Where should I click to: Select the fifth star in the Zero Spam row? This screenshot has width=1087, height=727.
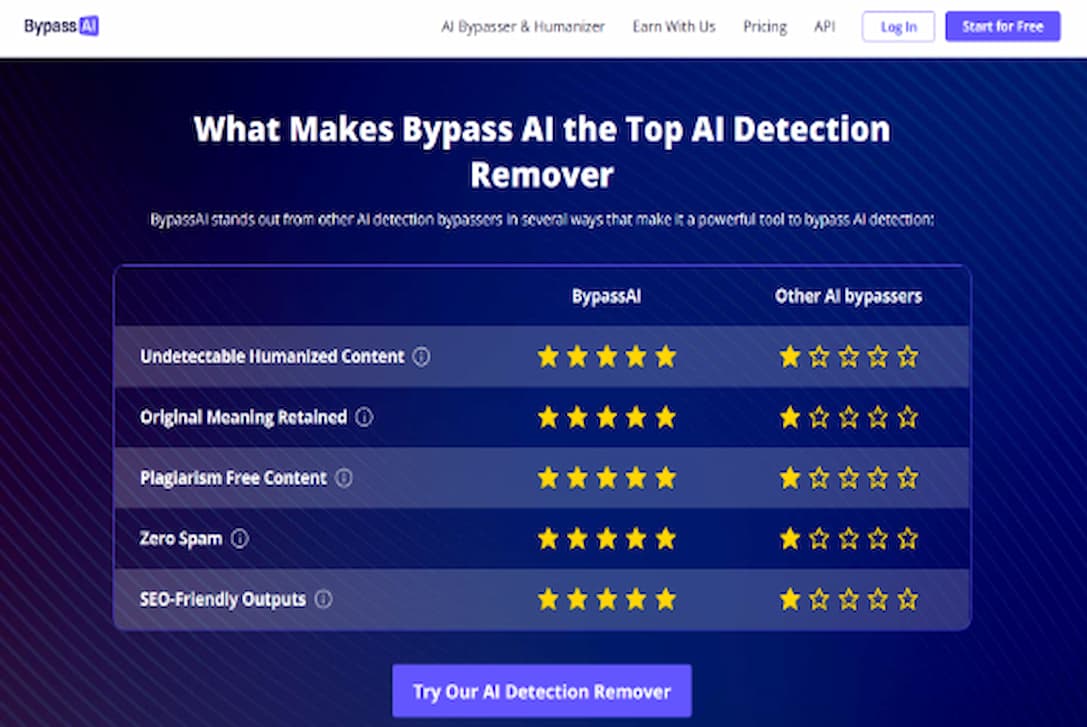[664, 538]
